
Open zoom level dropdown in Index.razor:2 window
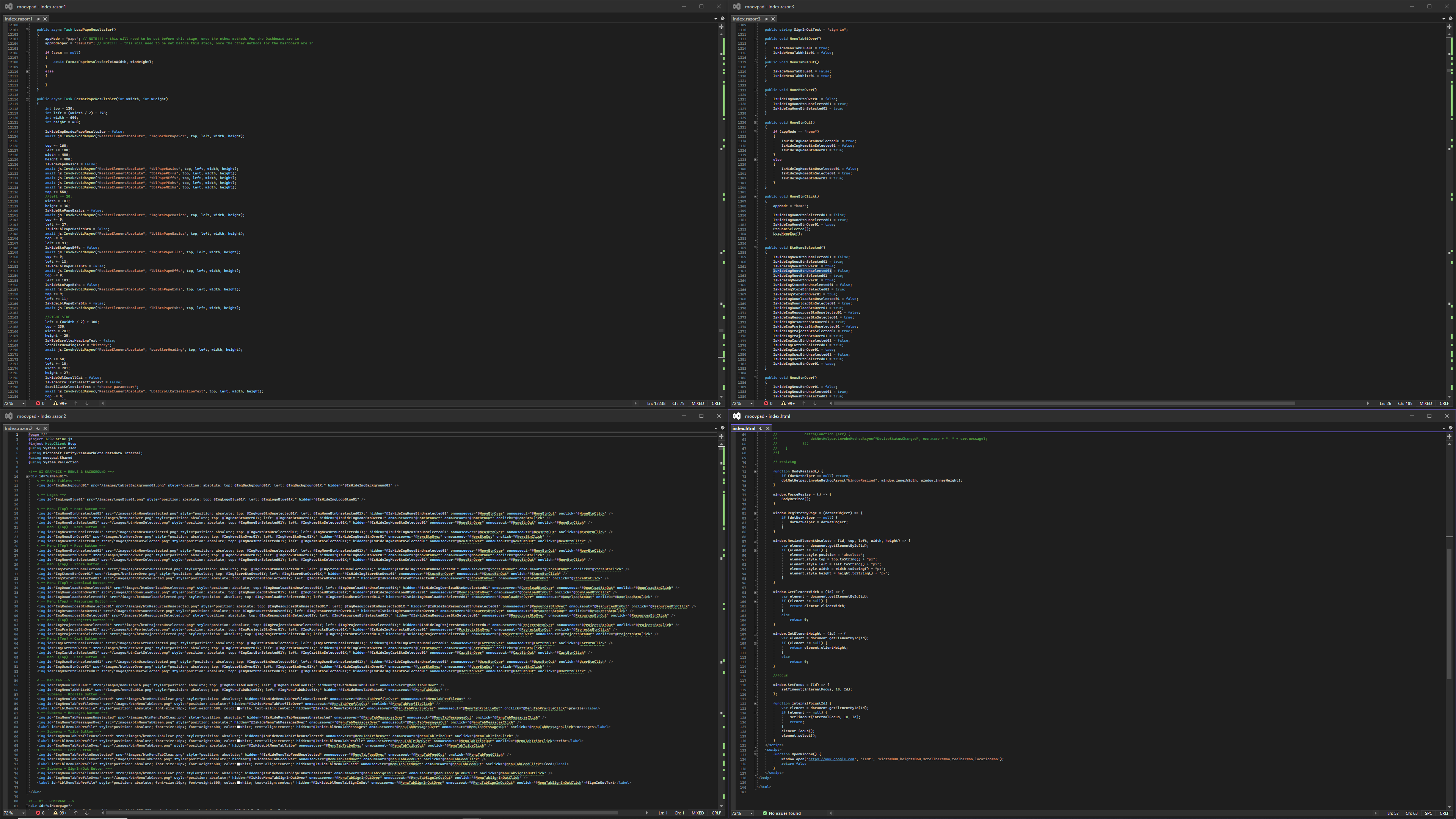tap(23, 813)
